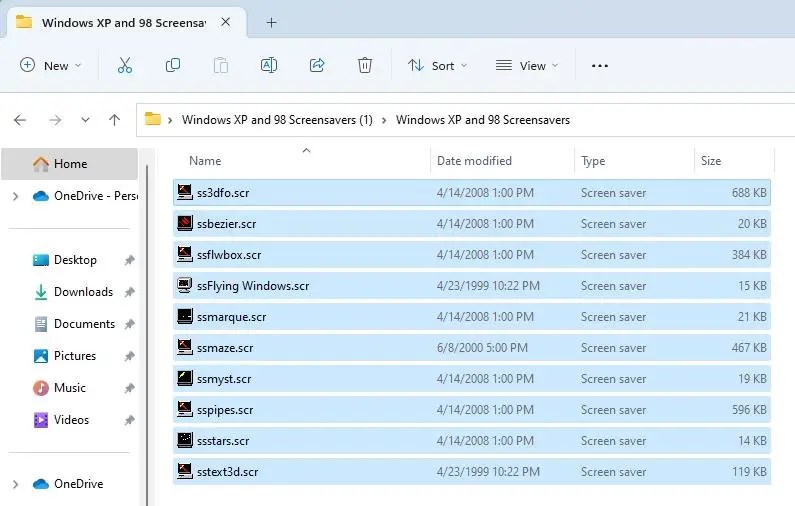Click the folder icon in address bar

point(153,120)
